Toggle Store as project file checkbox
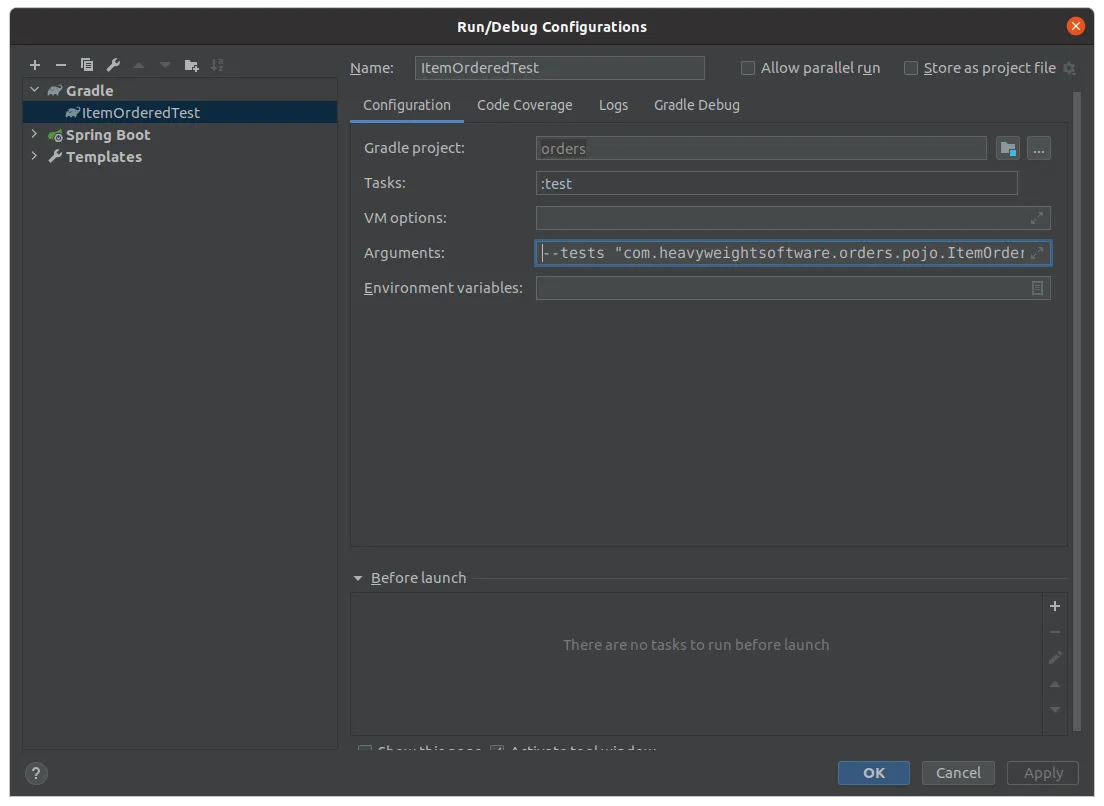This screenshot has width=1104, height=806. click(x=911, y=68)
